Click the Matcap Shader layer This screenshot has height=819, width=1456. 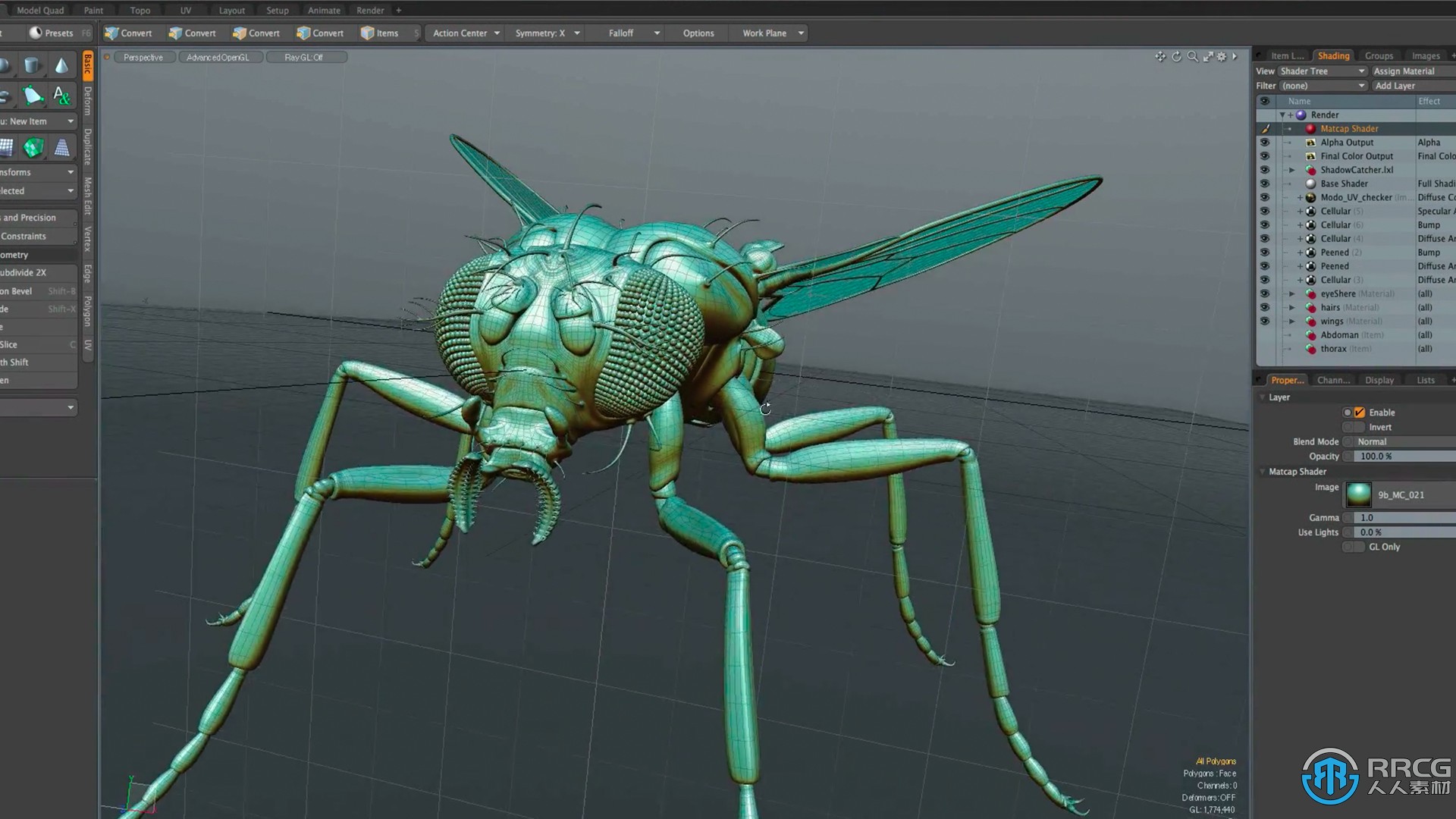coord(1349,128)
